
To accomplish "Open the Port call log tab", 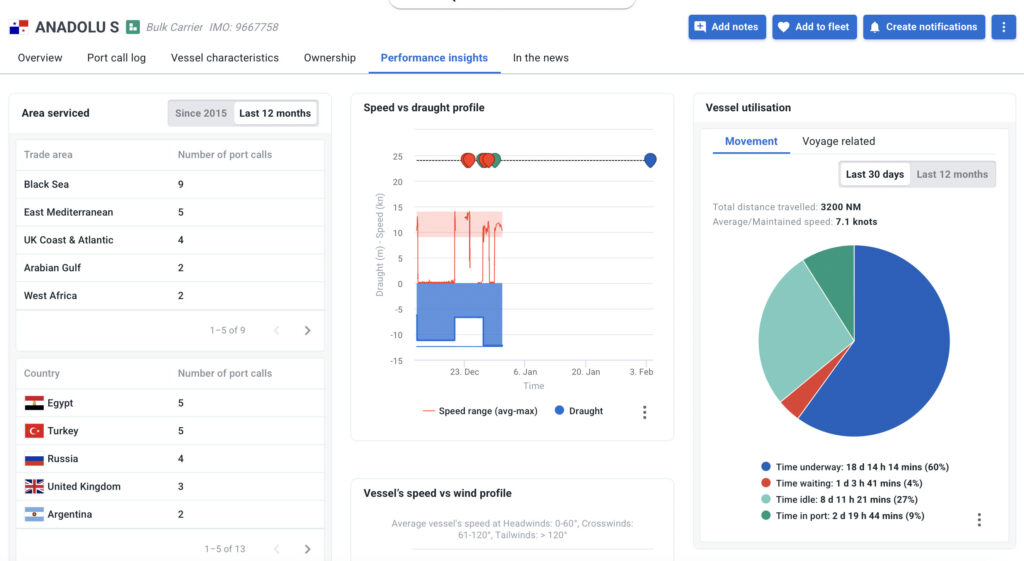I will click(116, 58).
